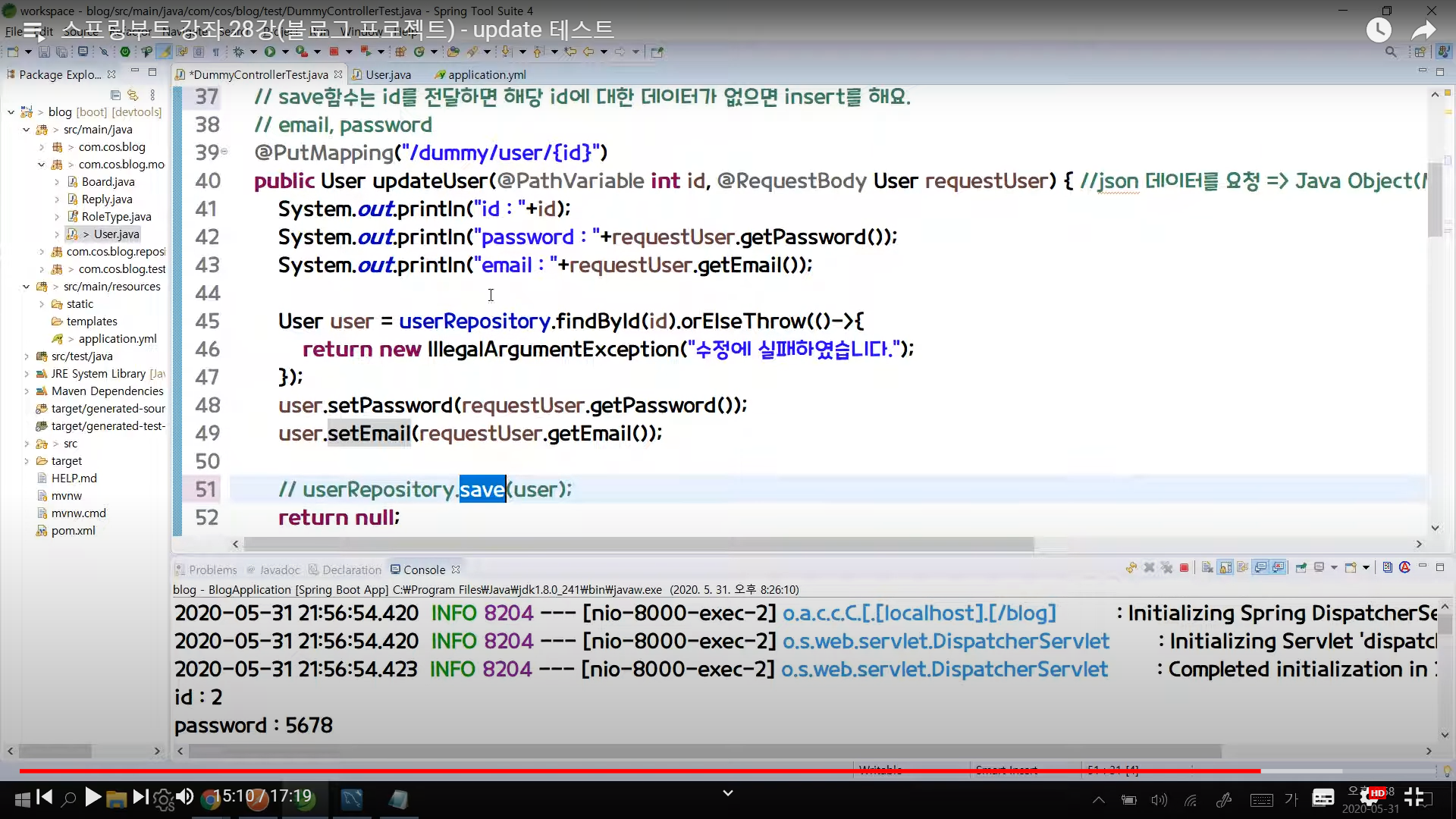Toggle Mark Occurrences highlighter button
The height and width of the screenshot is (819, 1456).
[164, 52]
